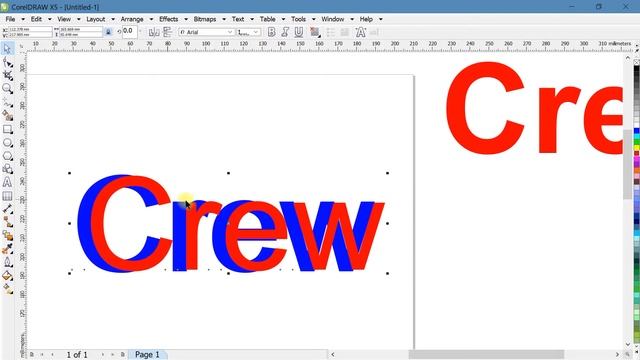Click the horizontal scrollbar left arrow
Viewport: 640px width, 360px height.
[333, 354]
